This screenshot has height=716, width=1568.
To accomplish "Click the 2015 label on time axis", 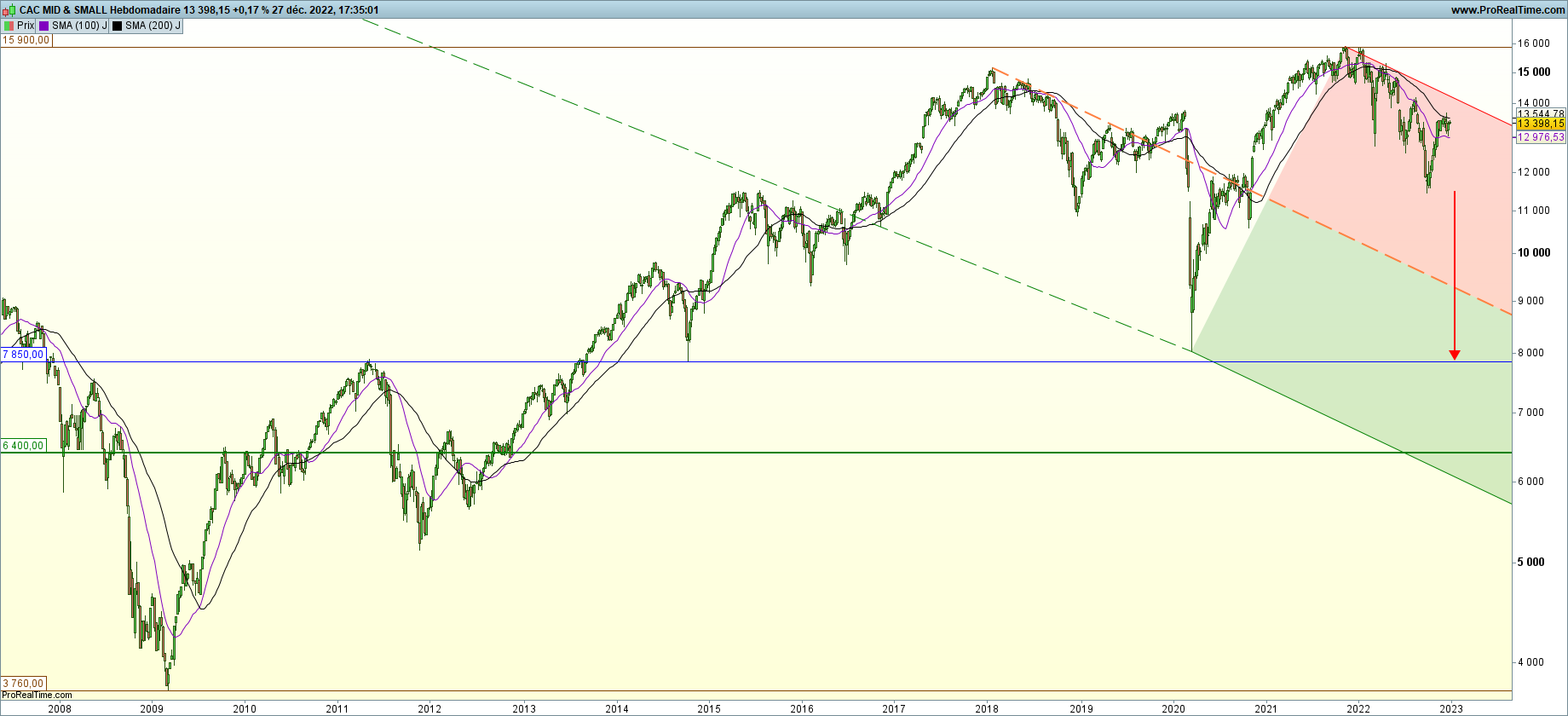I will click(x=709, y=708).
